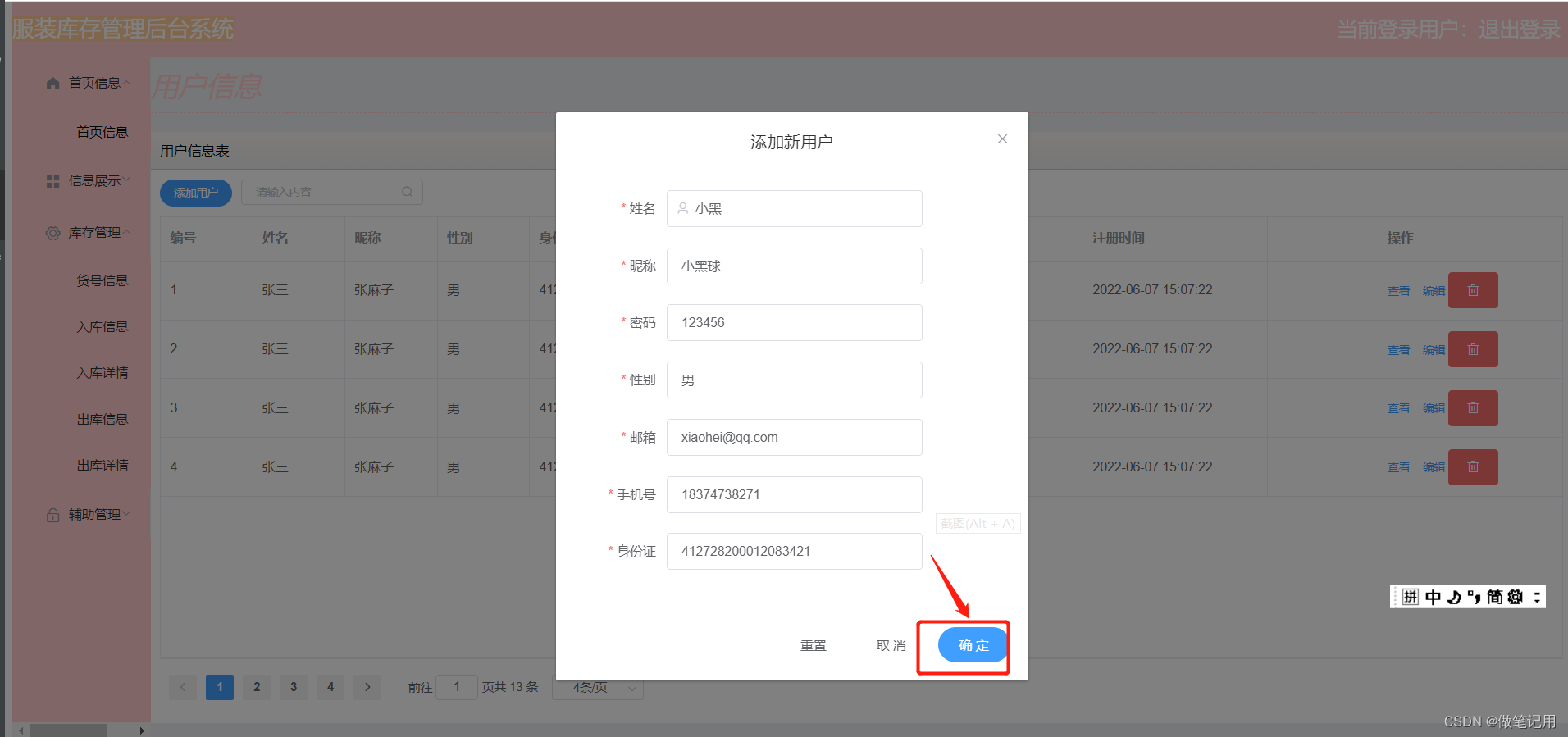Screen dimensions: 1568x737
Task: Go to page 2 in pagination
Action: [257, 687]
